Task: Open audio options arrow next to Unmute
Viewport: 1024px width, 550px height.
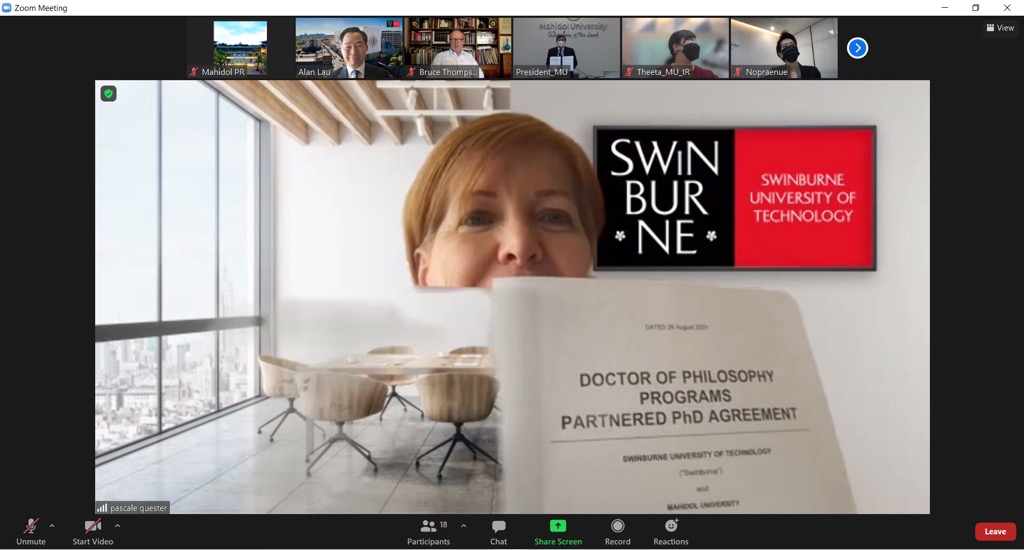Action: coord(52,526)
